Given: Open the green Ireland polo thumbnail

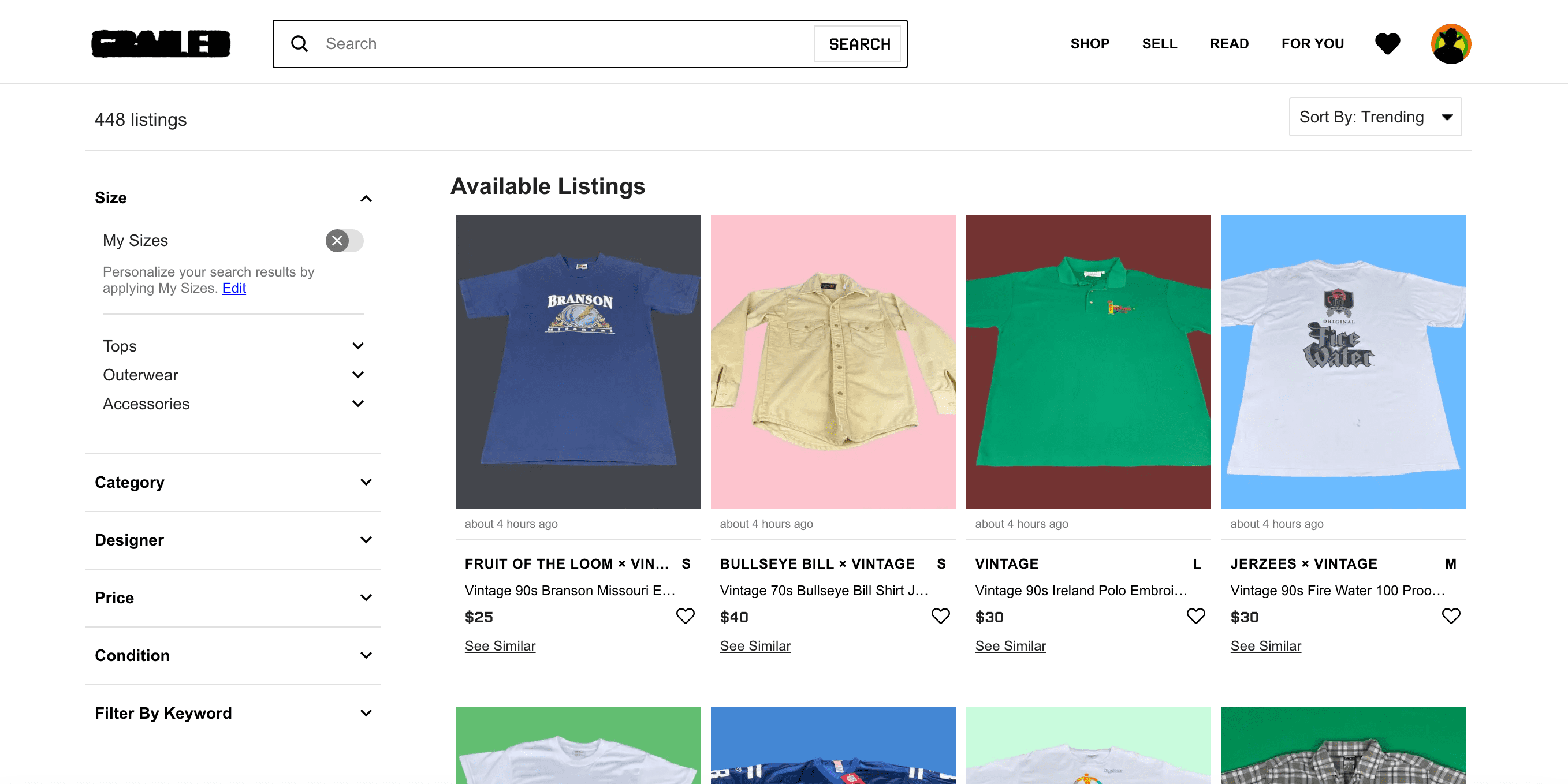Looking at the screenshot, I should pyautogui.click(x=1087, y=361).
